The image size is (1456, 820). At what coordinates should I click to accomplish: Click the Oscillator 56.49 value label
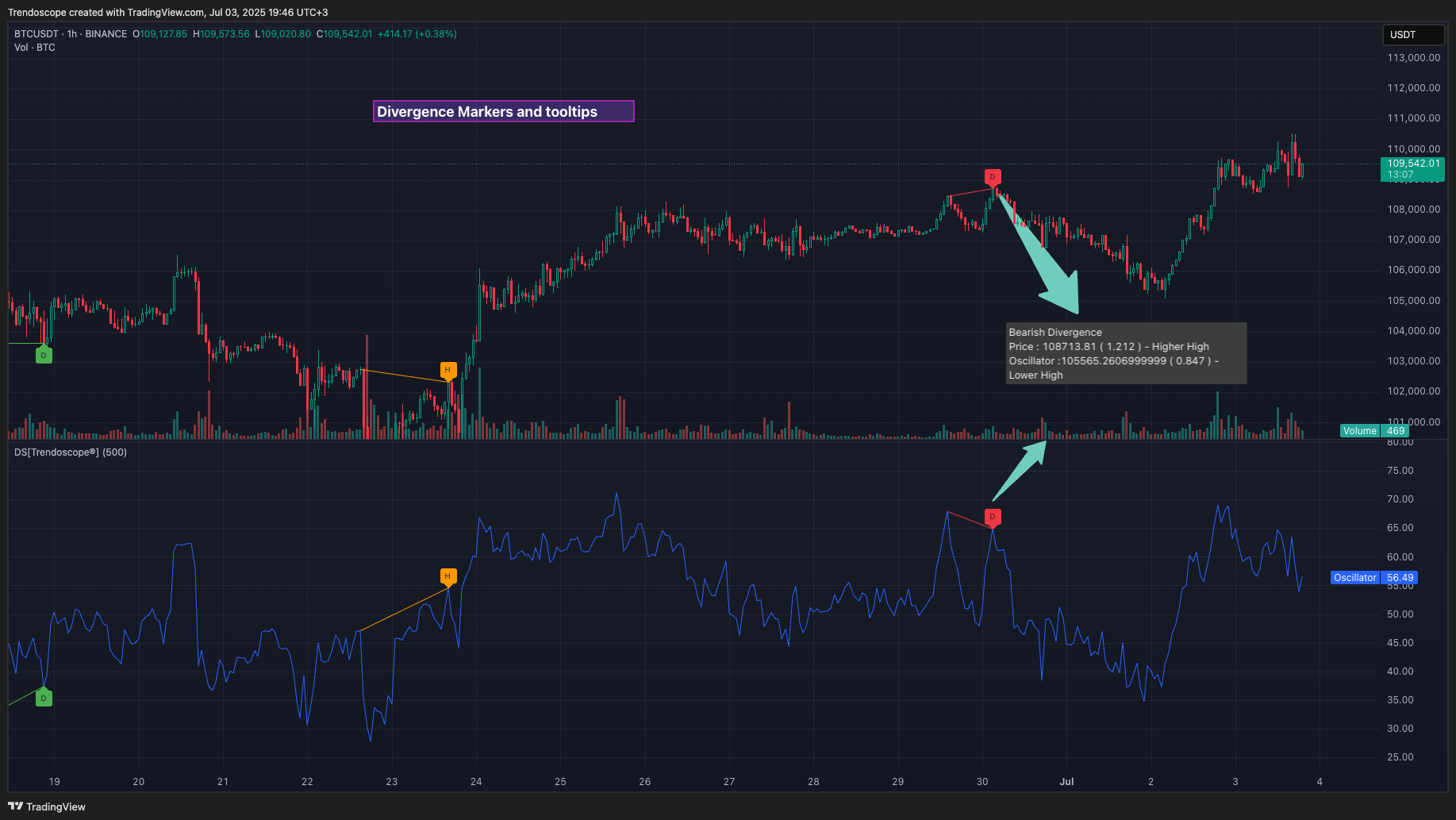pos(1374,578)
